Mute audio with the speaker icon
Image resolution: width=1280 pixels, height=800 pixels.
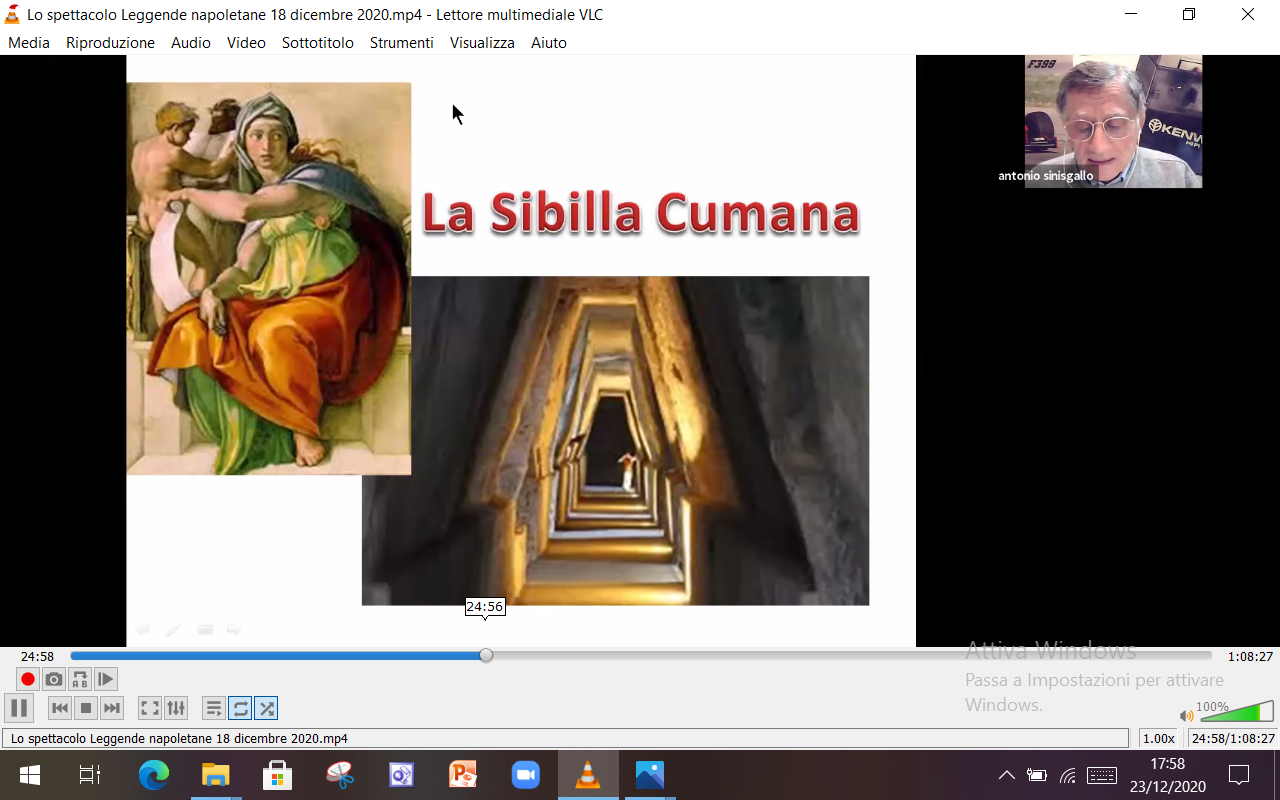click(1187, 715)
